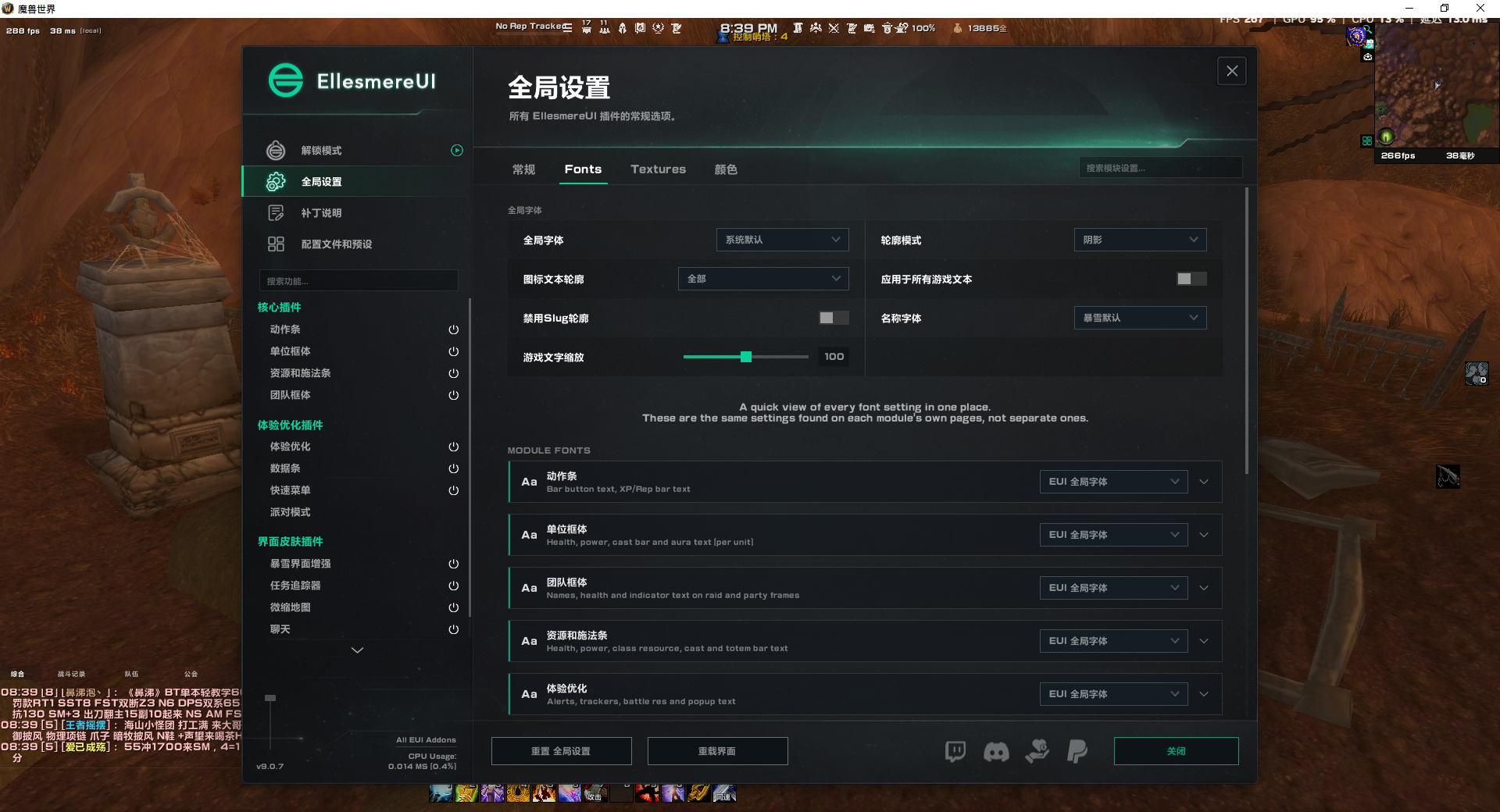Enable the 禁用Slug轮廓 switch
1500x812 pixels.
point(834,318)
